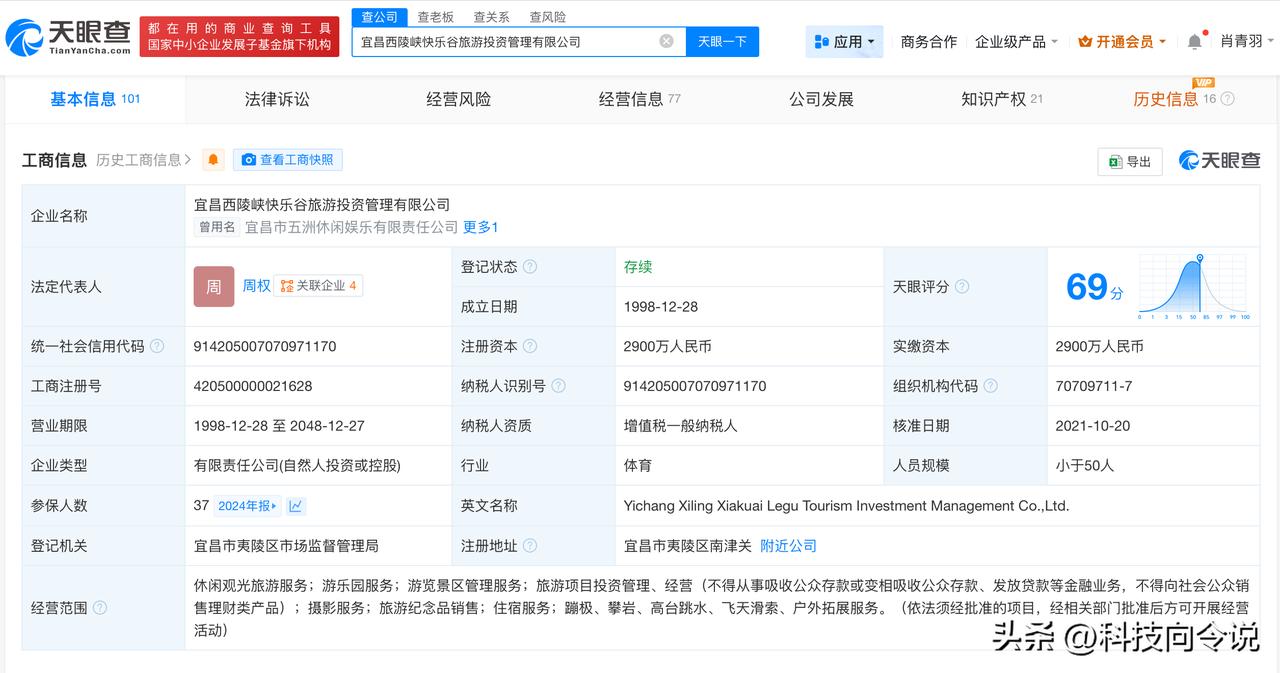The image size is (1280, 673).
Task: Click the help icon beside 登记状态
Action: 530,267
